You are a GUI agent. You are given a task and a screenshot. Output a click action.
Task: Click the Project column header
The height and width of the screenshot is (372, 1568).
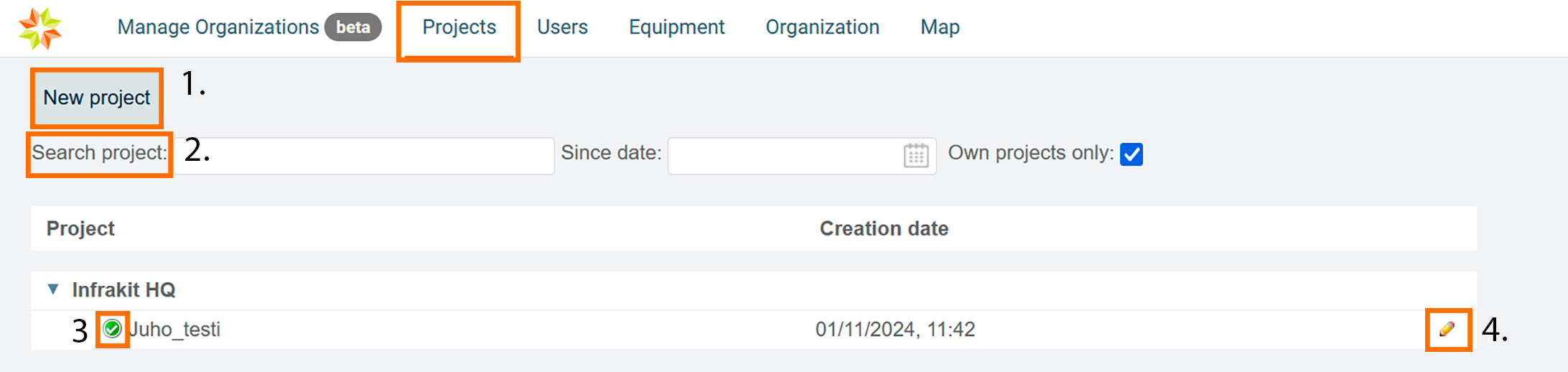pyautogui.click(x=80, y=228)
